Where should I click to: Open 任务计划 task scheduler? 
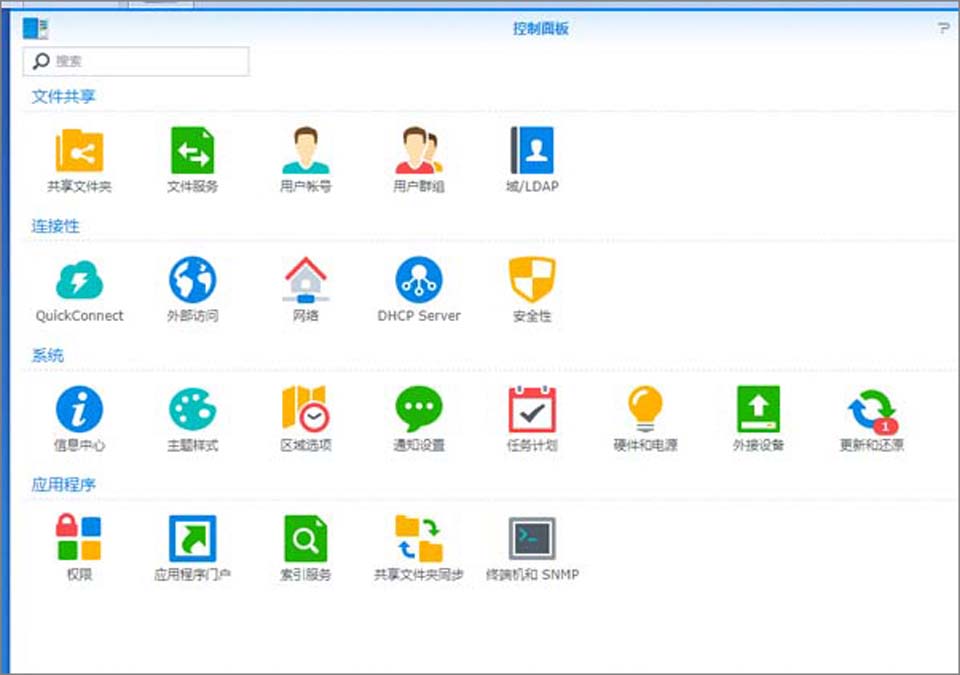tap(532, 409)
